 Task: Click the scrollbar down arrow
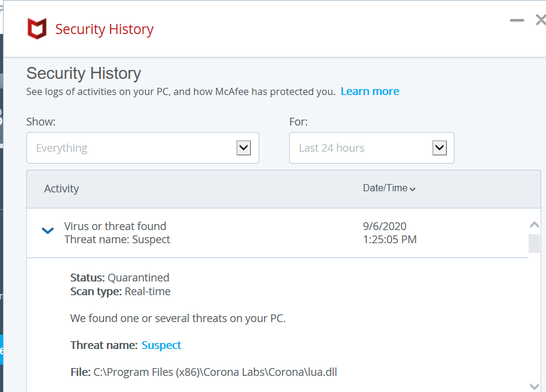point(534,386)
